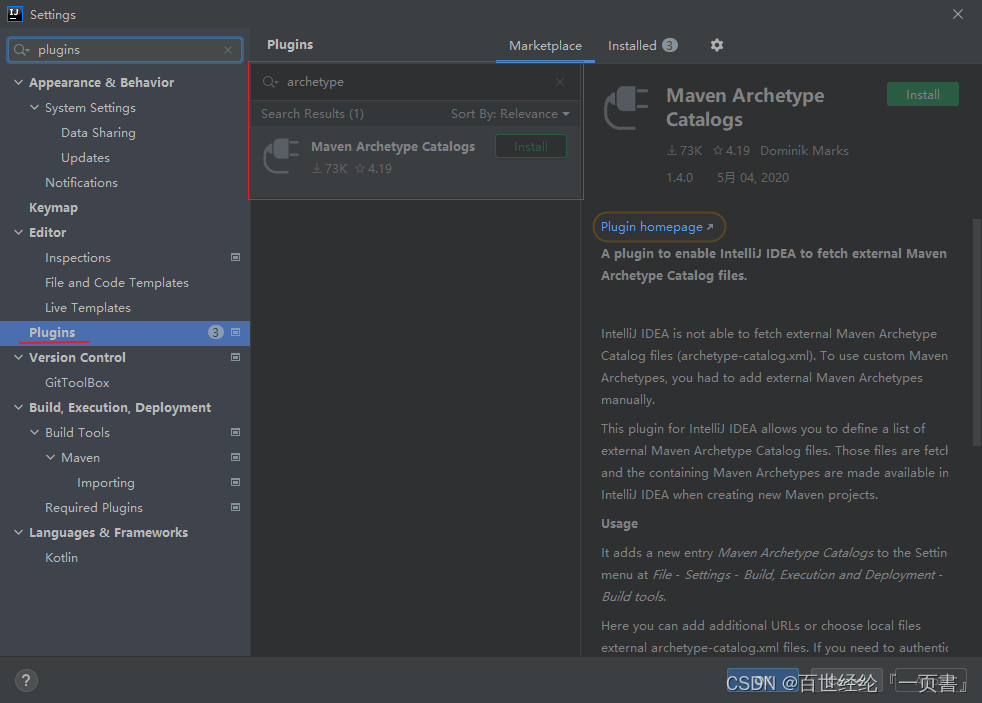Install plugin from search results list
The image size is (982, 703).
pos(530,146)
